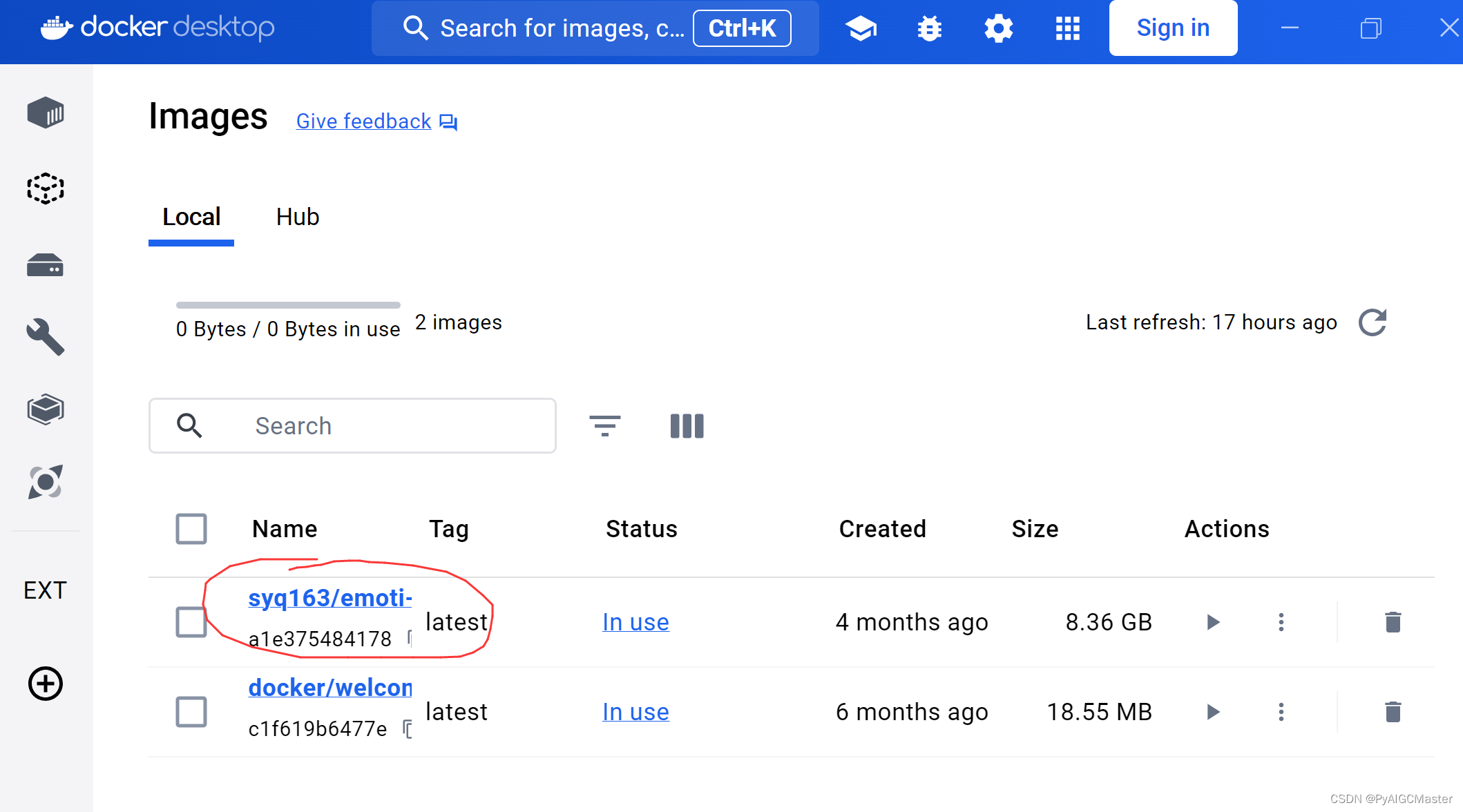Run the syq163/emoti image
This screenshot has height=812, width=1463.
point(1213,622)
